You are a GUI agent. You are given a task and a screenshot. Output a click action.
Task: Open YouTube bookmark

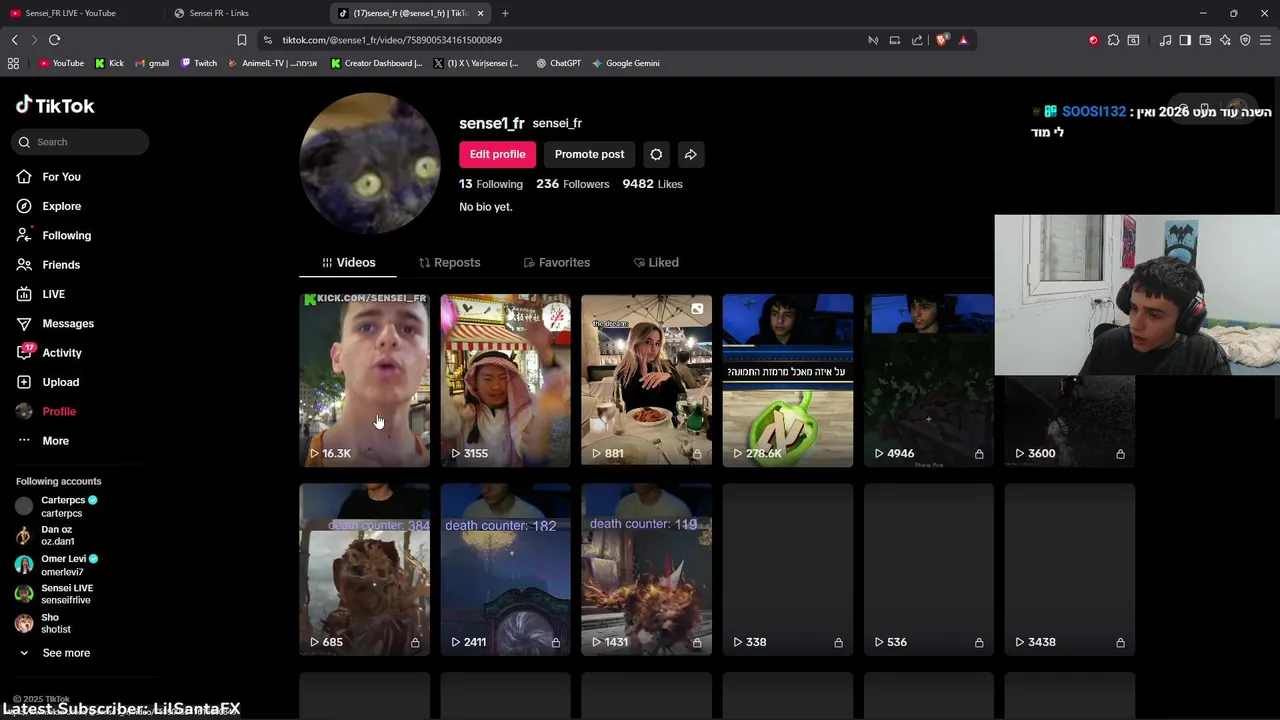pos(61,63)
